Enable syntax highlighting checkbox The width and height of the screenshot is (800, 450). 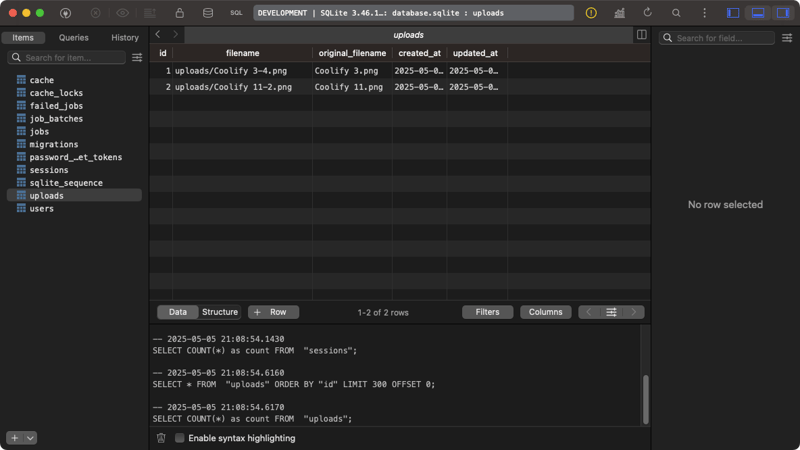coord(180,438)
